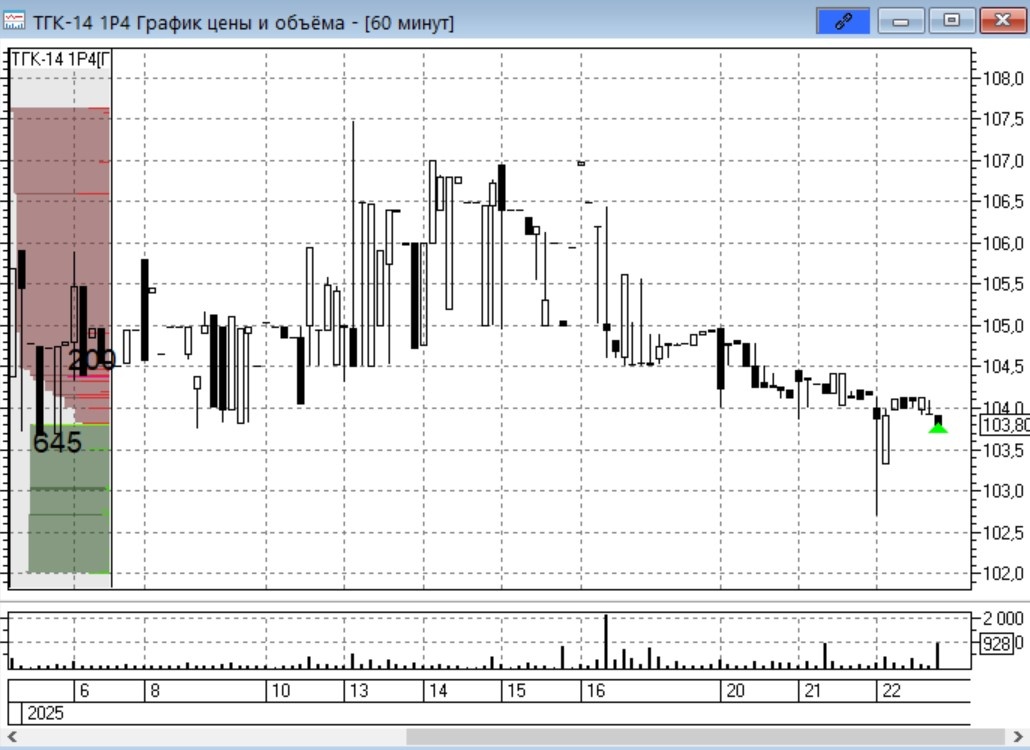The width and height of the screenshot is (1030, 750).
Task: Click the 107,0 price axis label
Action: point(1003,161)
